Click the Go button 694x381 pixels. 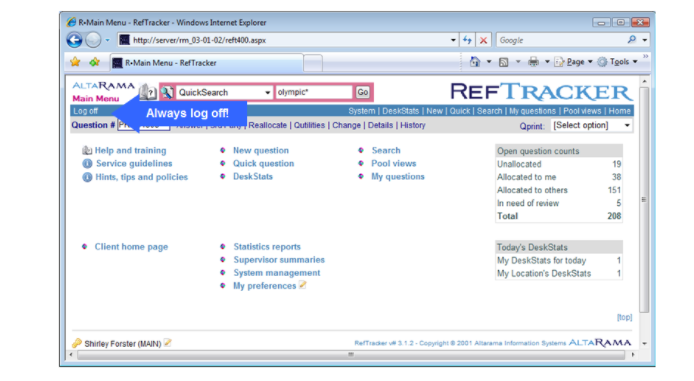point(362,92)
